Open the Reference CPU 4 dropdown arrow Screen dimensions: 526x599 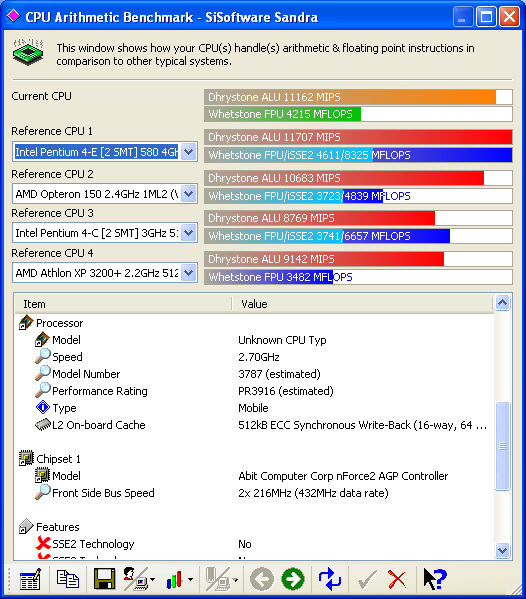point(189,273)
